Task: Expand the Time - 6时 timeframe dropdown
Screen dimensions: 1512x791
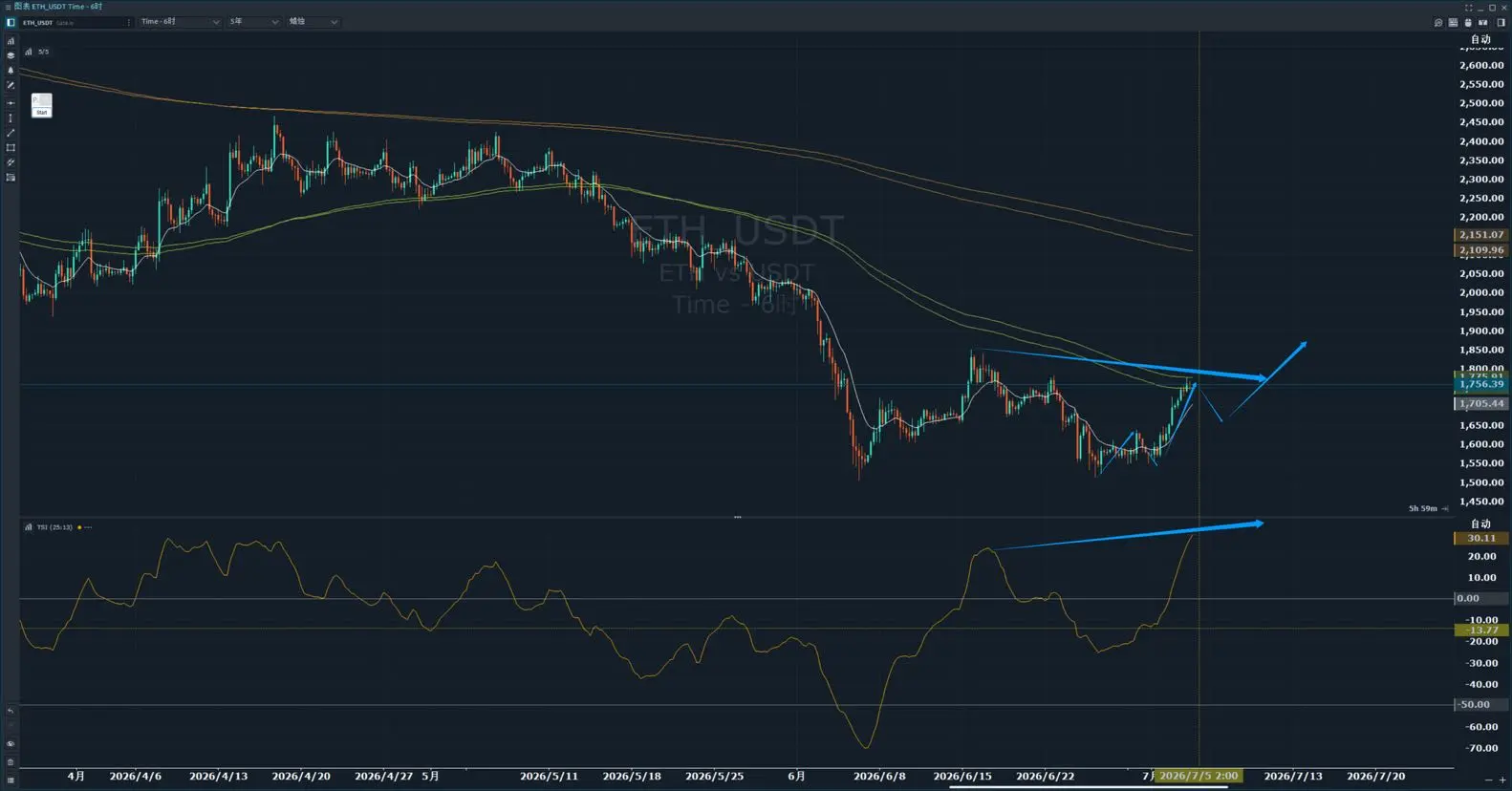Action: (x=180, y=21)
